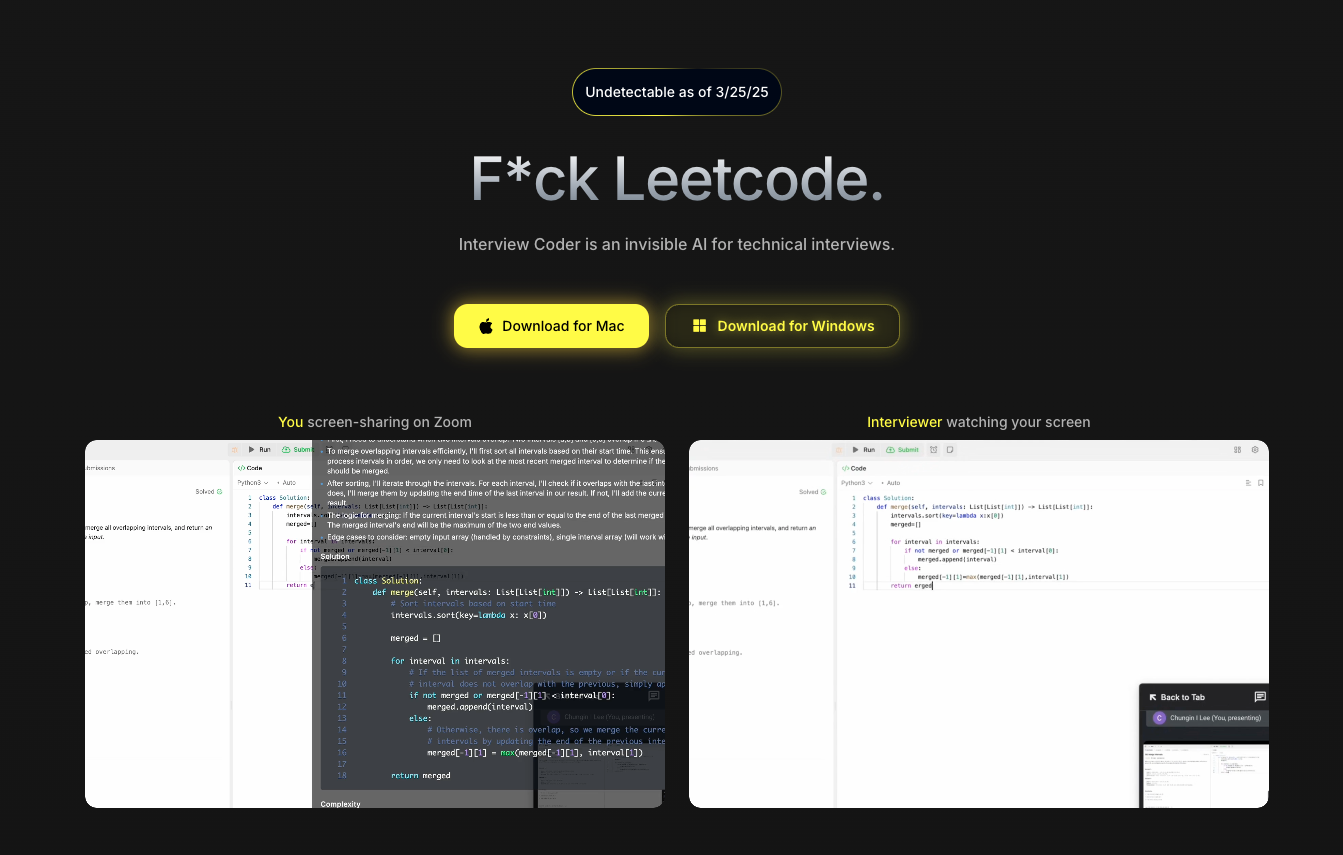Image resolution: width=1343 pixels, height=855 pixels.
Task: Open chat with the speech bubble icon
Action: [x=1261, y=697]
